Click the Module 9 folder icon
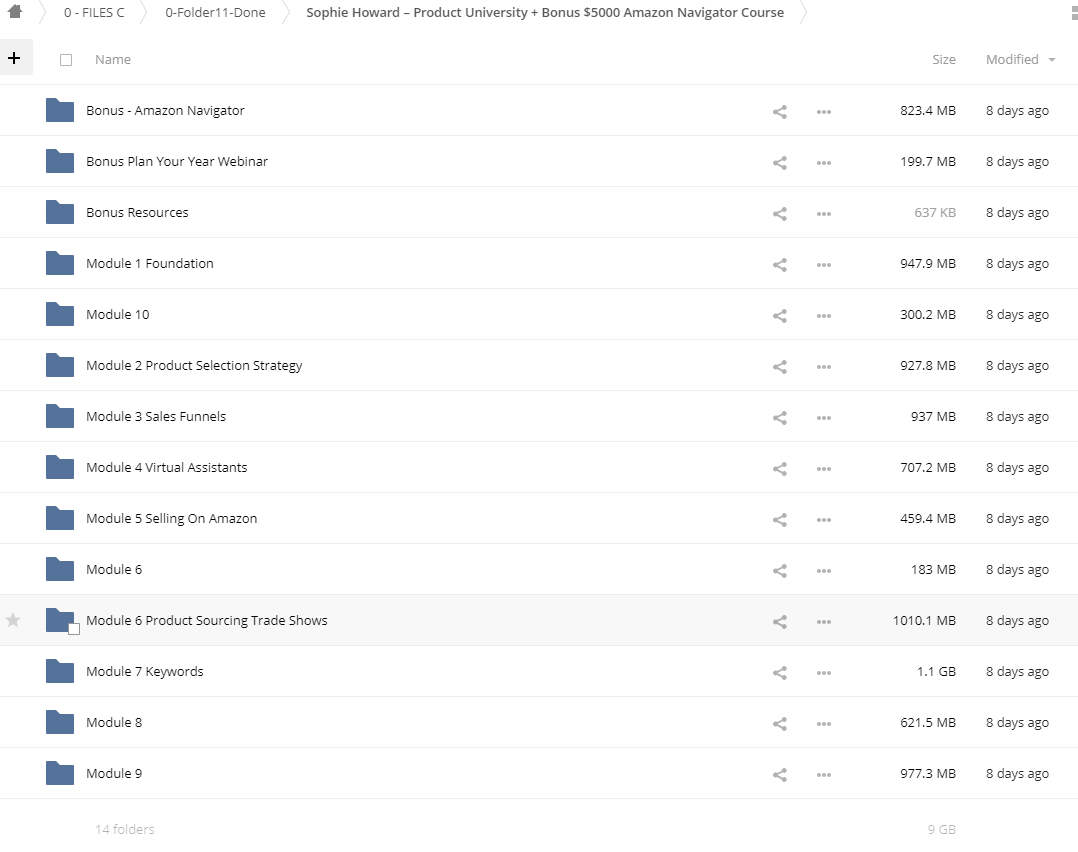Image resolution: width=1078 pixels, height=852 pixels. point(60,773)
